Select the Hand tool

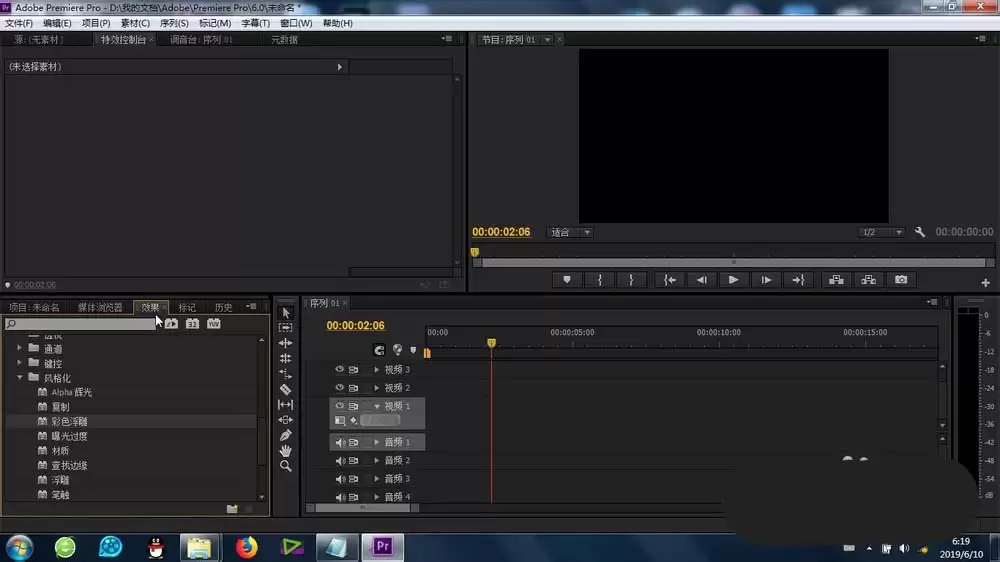[286, 450]
